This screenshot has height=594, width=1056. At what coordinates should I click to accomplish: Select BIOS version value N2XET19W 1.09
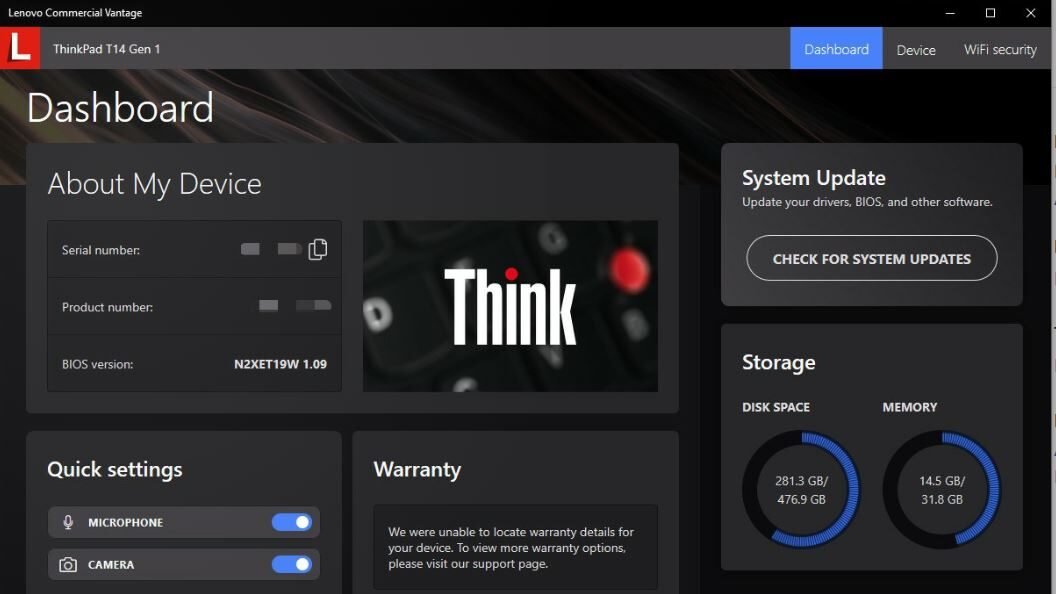pyautogui.click(x=280, y=364)
